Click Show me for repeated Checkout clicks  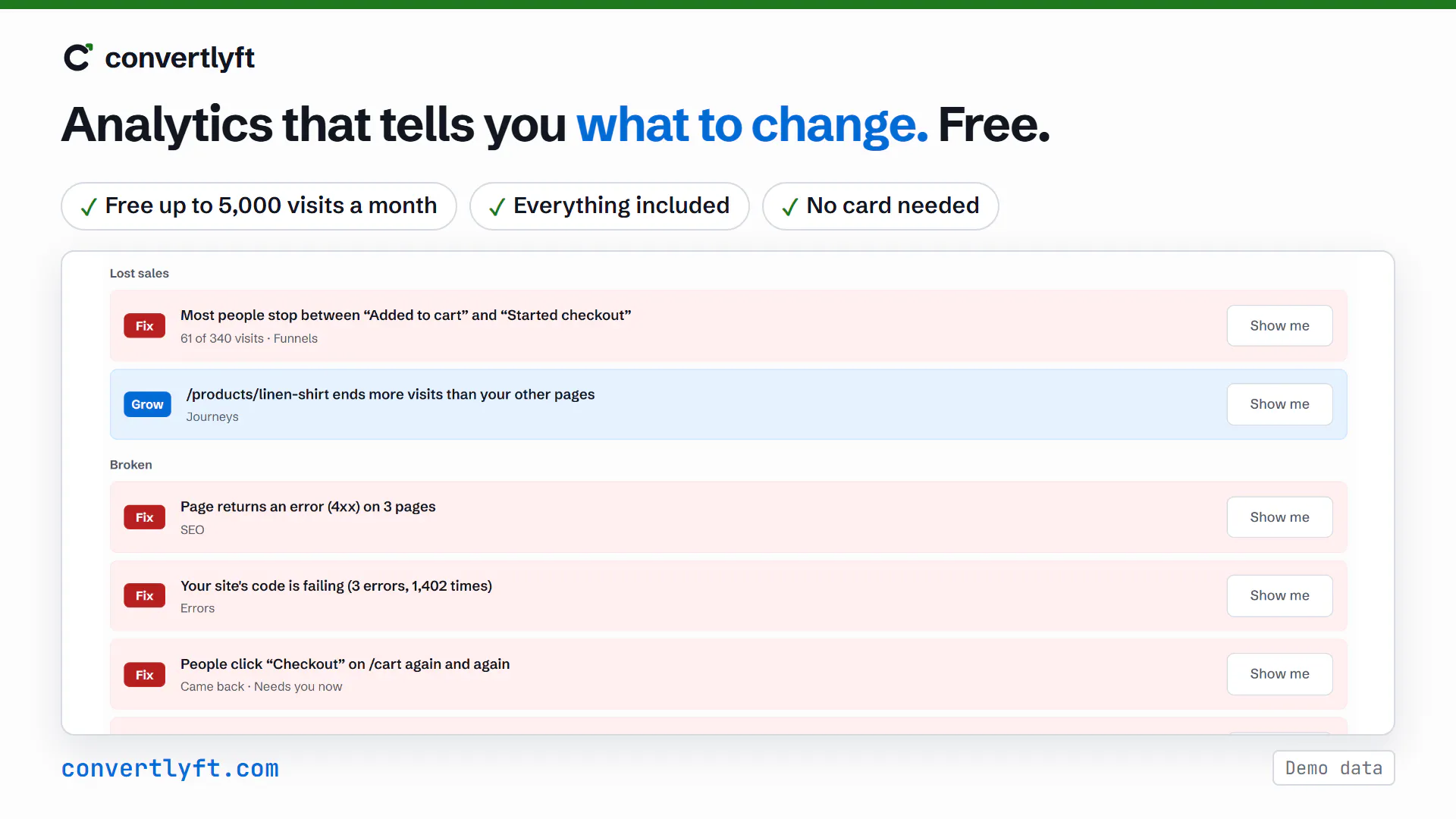click(1279, 673)
